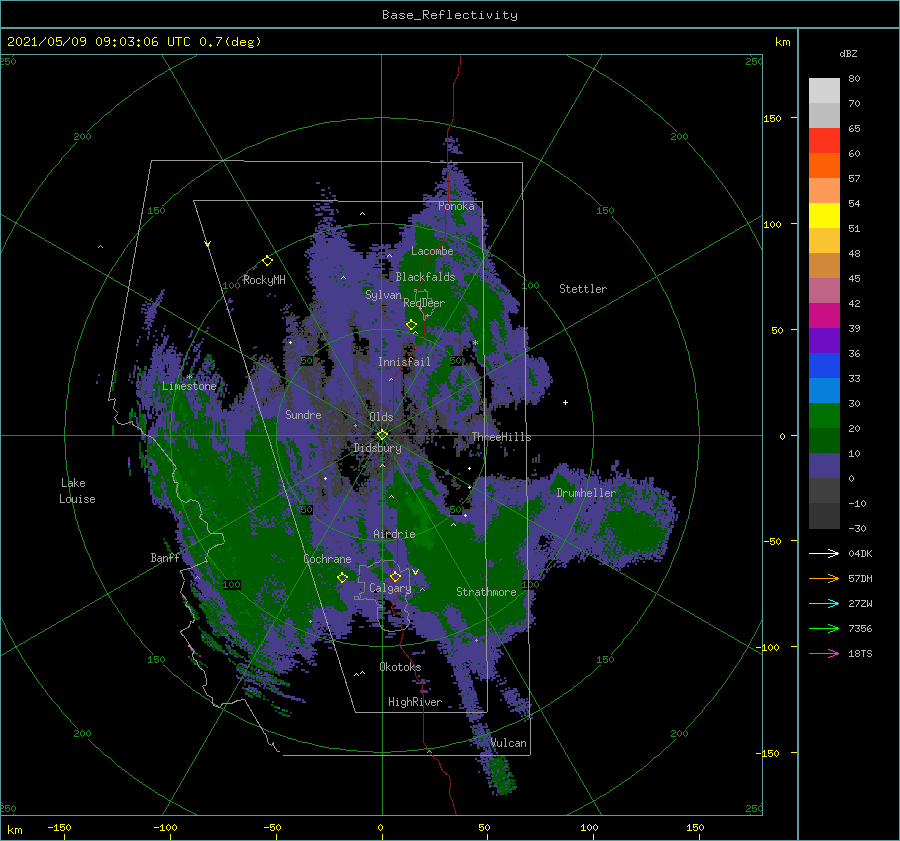
Task: Select the yellow diamond marker above Calgary label
Action: (x=395, y=576)
